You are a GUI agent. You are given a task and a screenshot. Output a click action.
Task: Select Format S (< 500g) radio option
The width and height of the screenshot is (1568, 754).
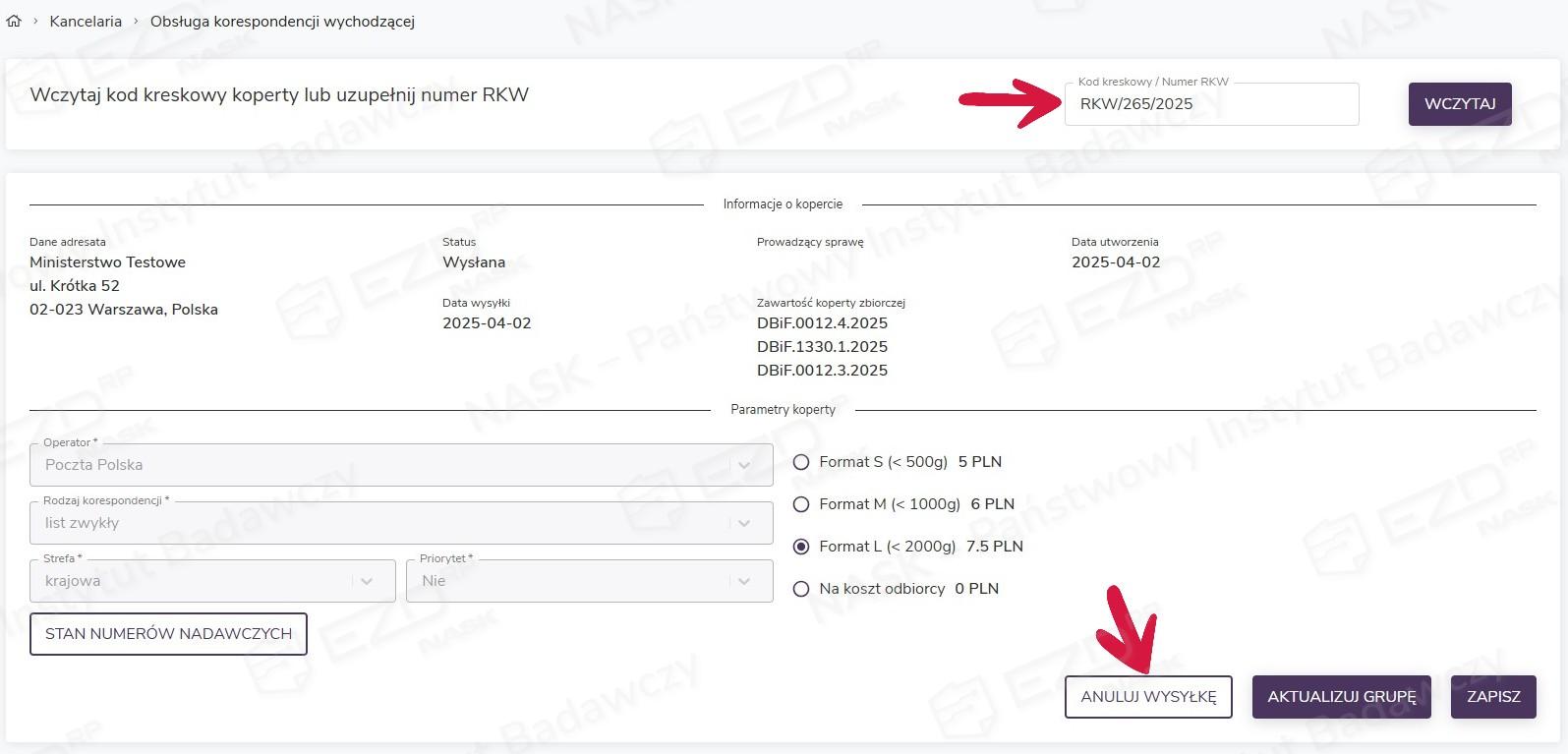801,462
